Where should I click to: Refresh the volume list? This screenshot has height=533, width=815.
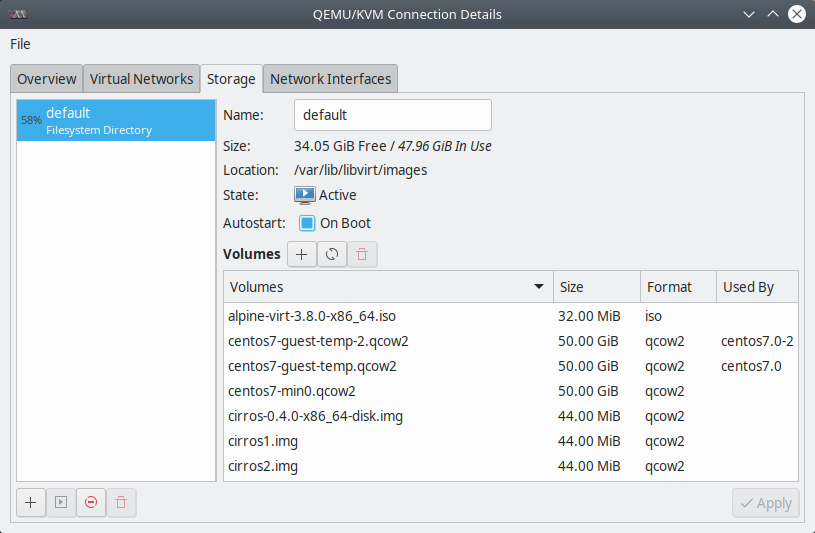tap(332, 254)
